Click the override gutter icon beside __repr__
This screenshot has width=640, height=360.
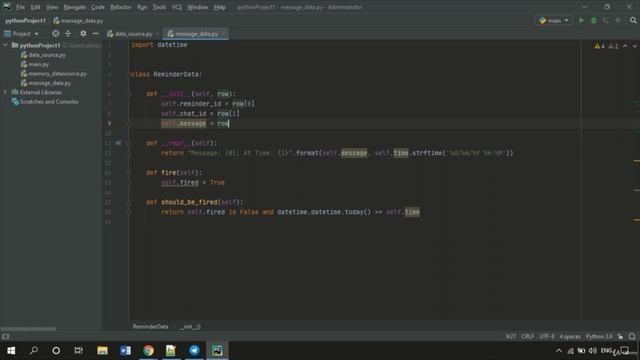[118, 143]
